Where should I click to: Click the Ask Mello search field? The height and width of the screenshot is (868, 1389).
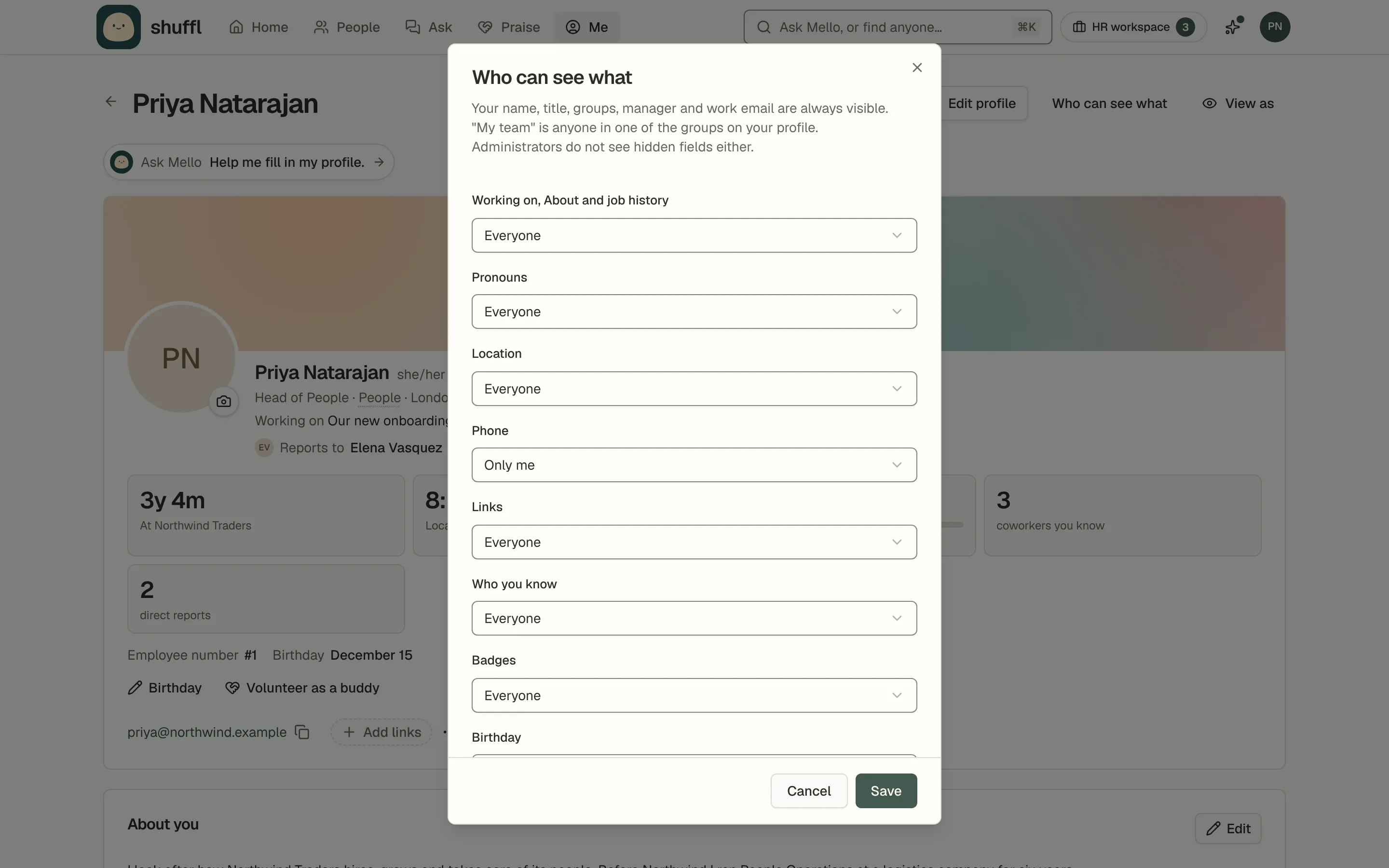coord(897,27)
